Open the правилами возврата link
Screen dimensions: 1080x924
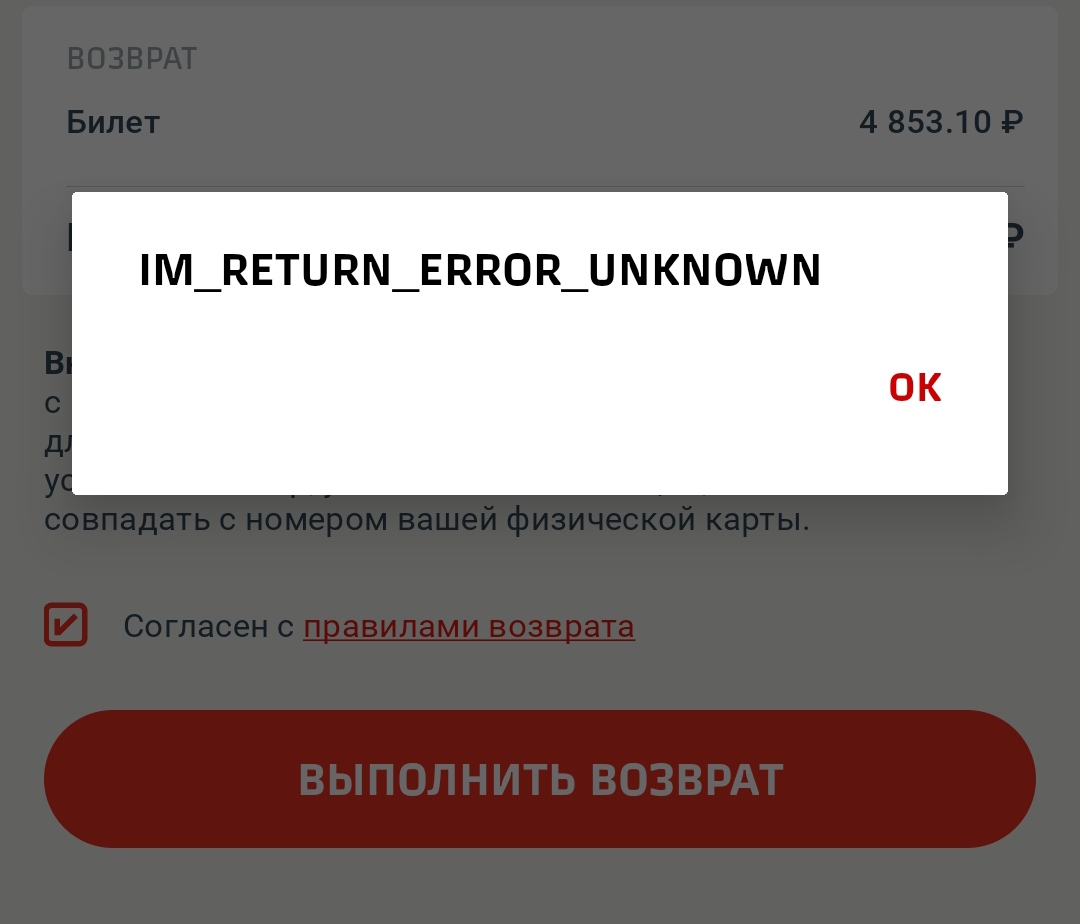[469, 627]
